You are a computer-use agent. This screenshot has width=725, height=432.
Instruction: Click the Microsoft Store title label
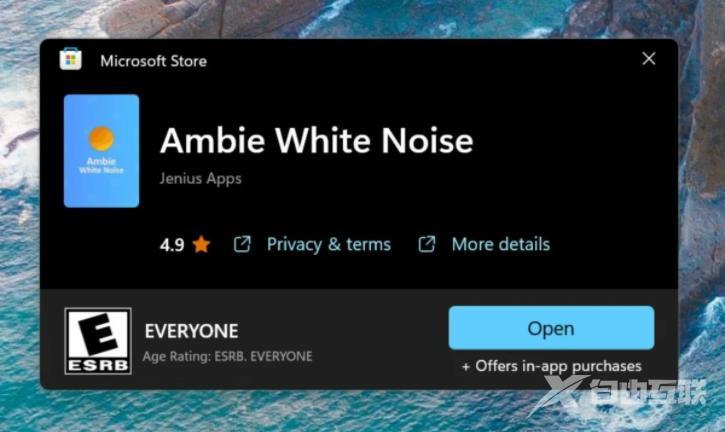click(x=154, y=61)
